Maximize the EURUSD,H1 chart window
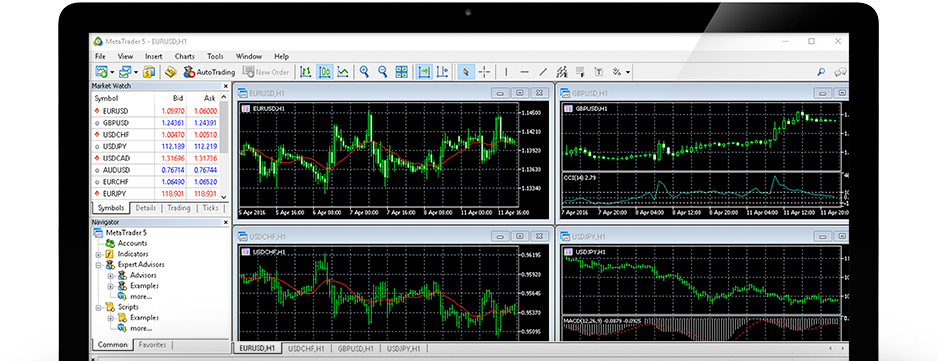940x361 pixels. 520,93
